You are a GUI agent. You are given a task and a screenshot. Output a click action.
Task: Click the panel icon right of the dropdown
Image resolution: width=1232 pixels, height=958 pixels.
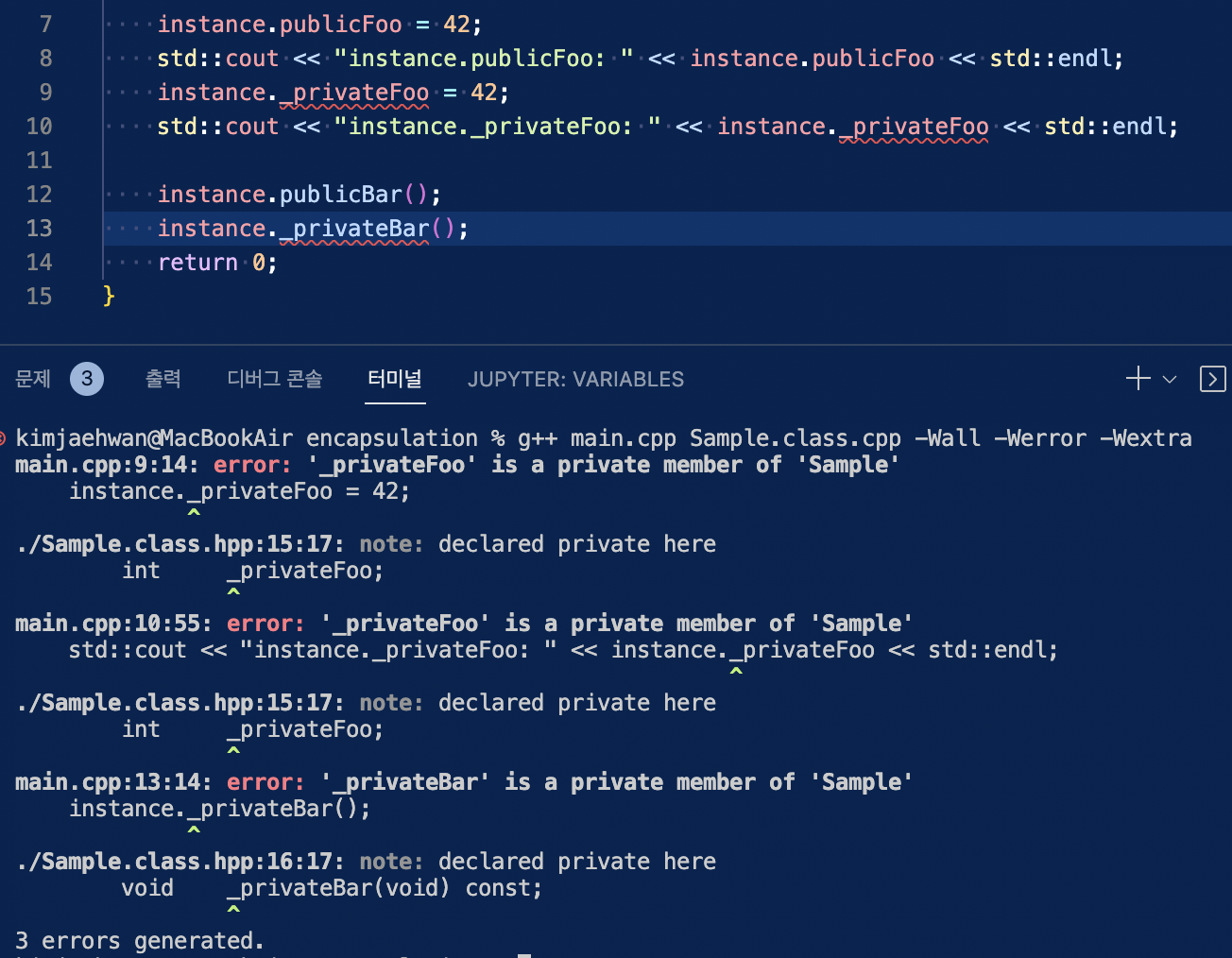click(x=1212, y=379)
